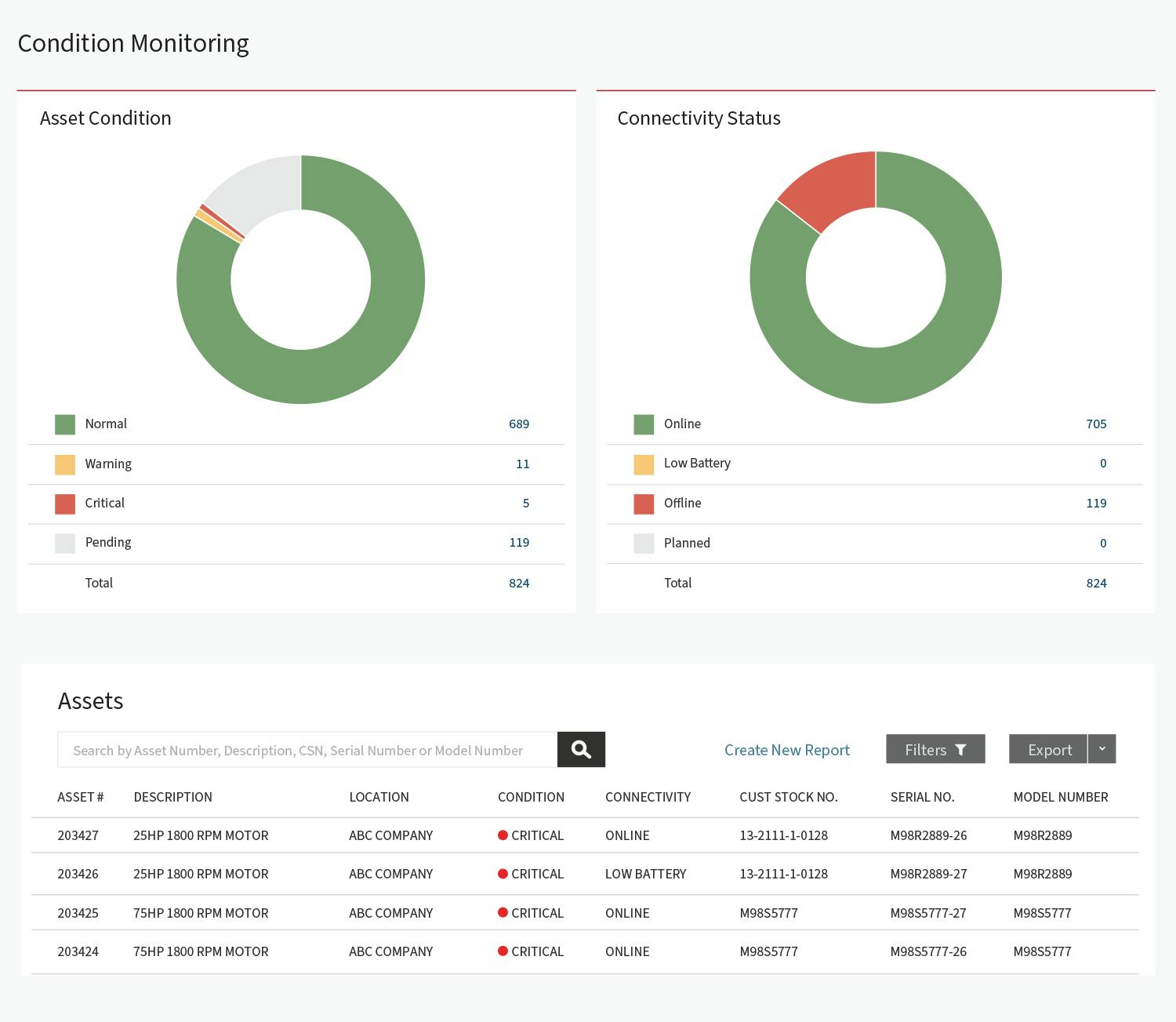
Task: Focus the asset search input field
Action: click(x=307, y=750)
